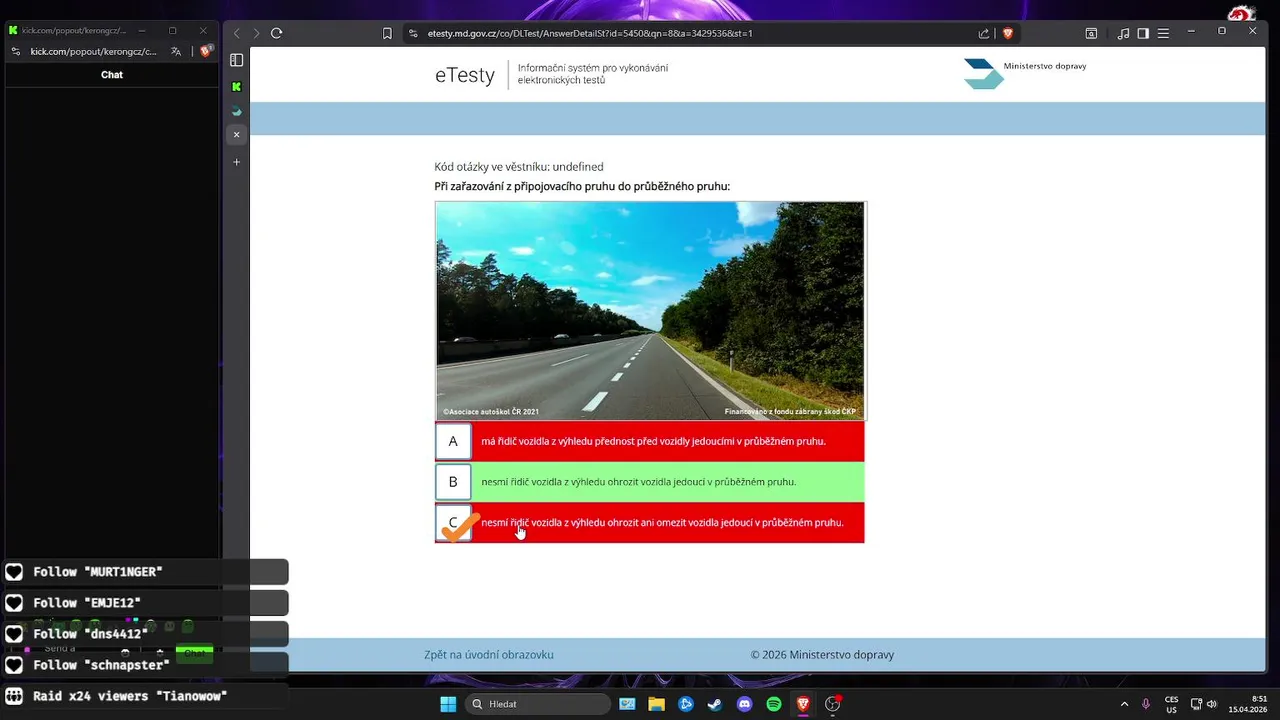Screen dimensions: 1280x720
Task: Click the green Chat send button in Kick popout
Action: point(194,654)
